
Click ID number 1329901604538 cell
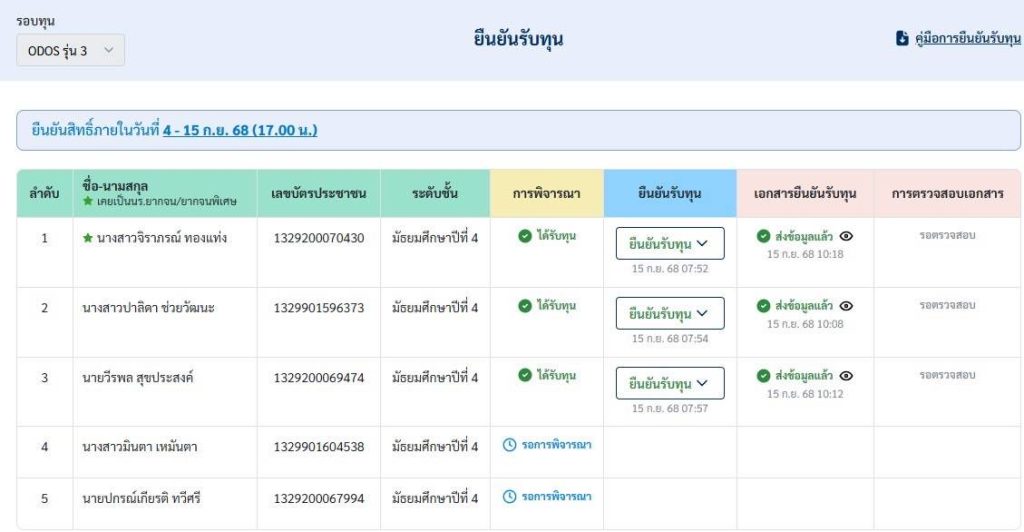tap(319, 447)
